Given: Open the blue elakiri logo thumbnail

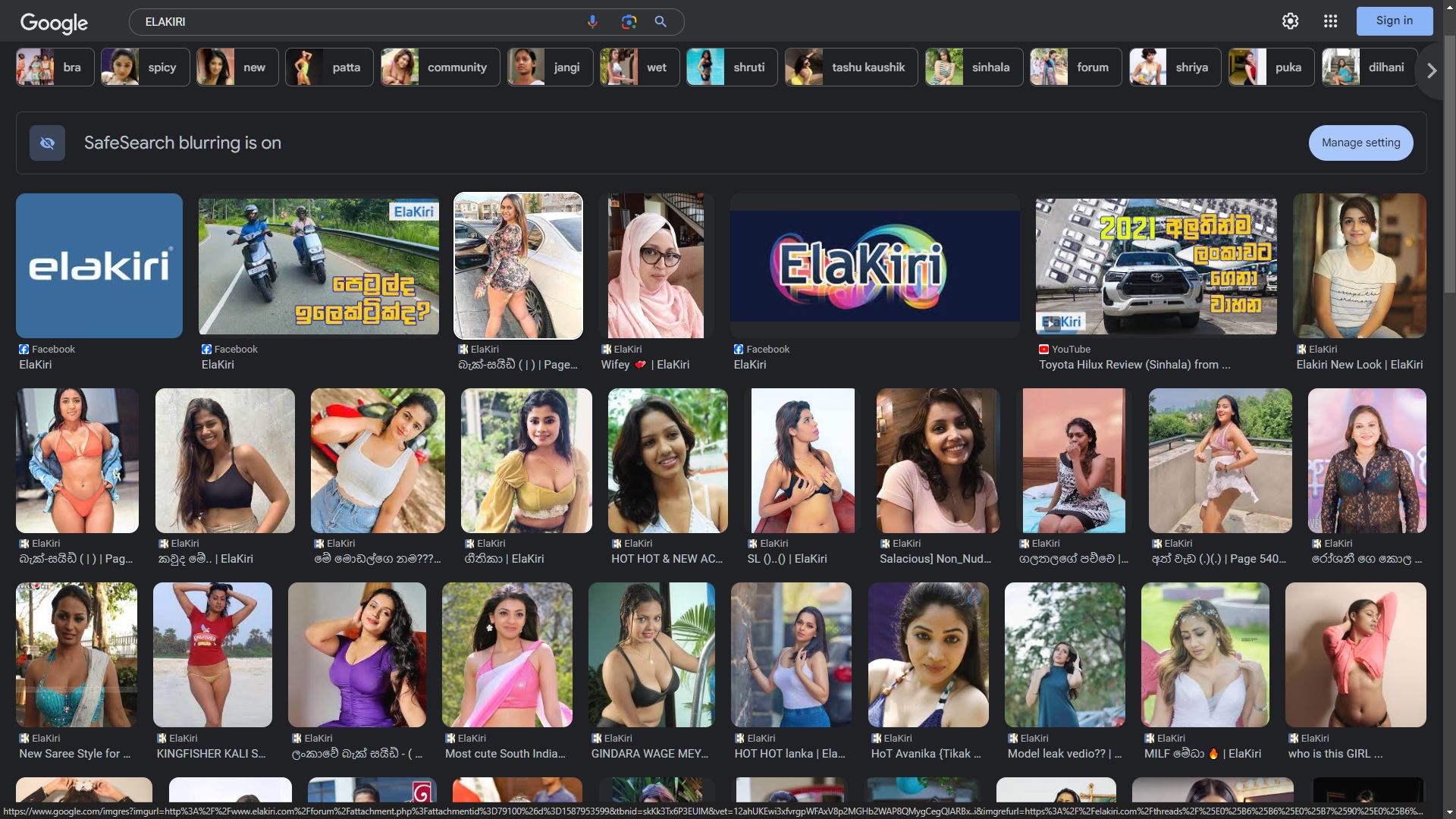Looking at the screenshot, I should 99,265.
